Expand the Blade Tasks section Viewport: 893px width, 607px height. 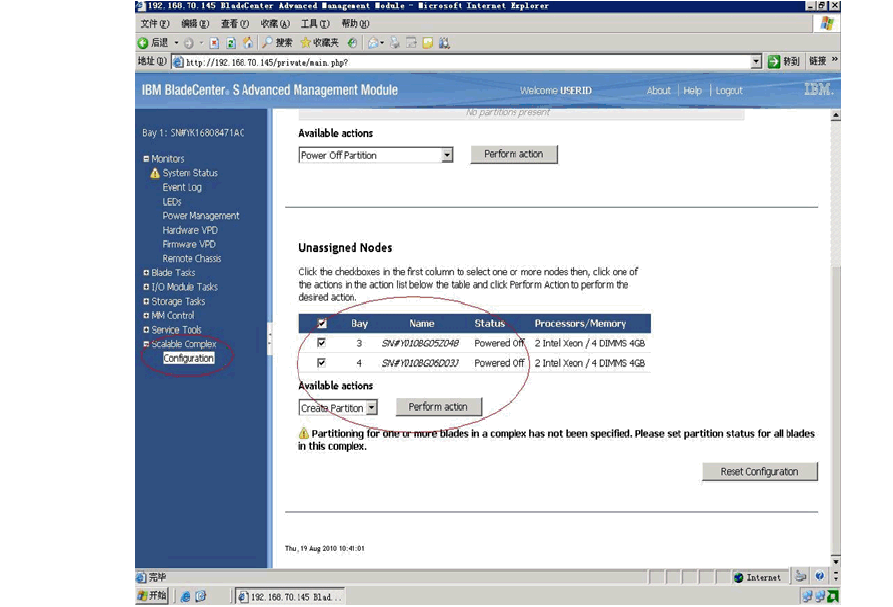point(146,273)
